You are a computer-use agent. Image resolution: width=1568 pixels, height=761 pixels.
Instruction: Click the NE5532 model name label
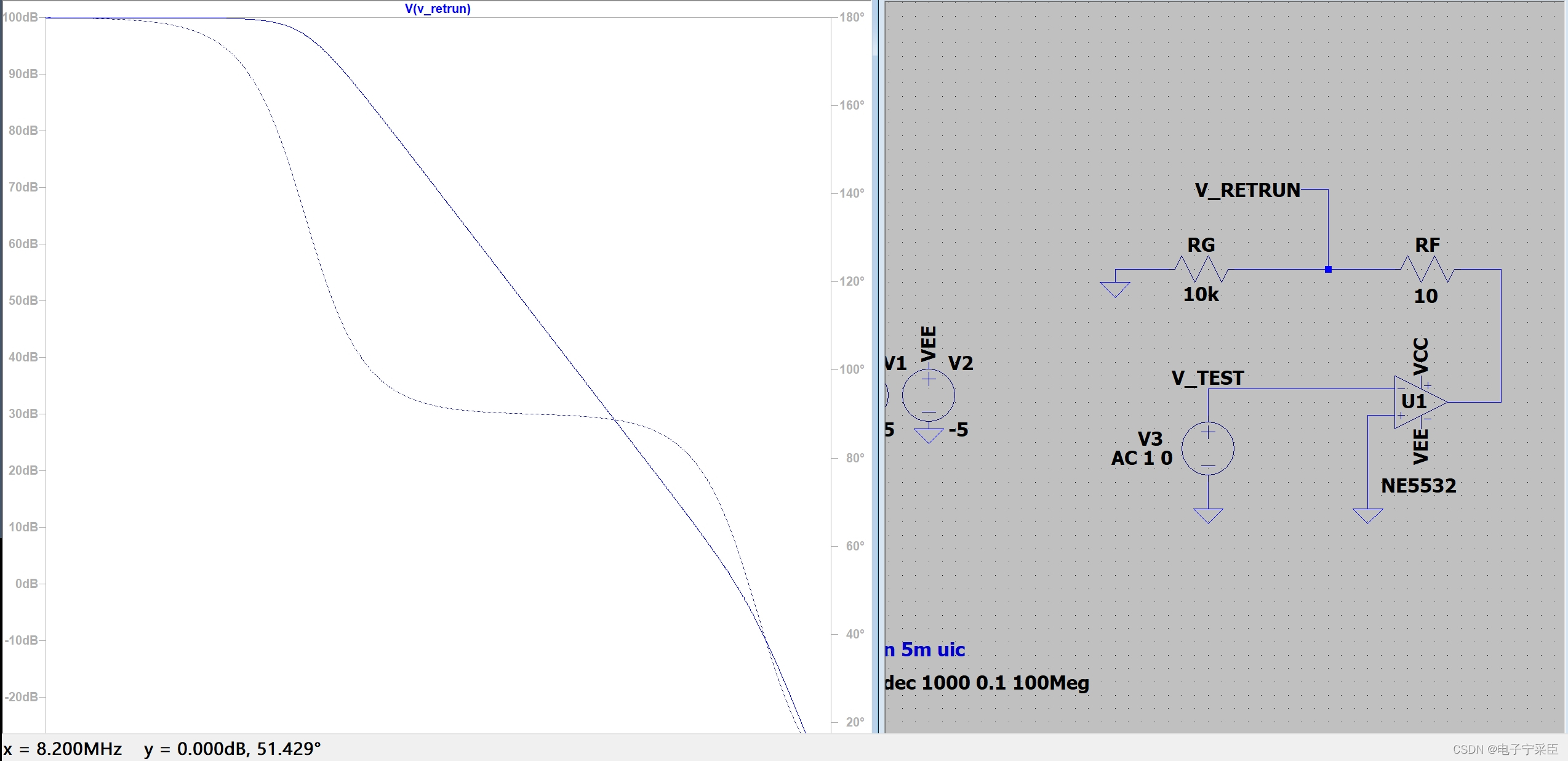[1418, 486]
